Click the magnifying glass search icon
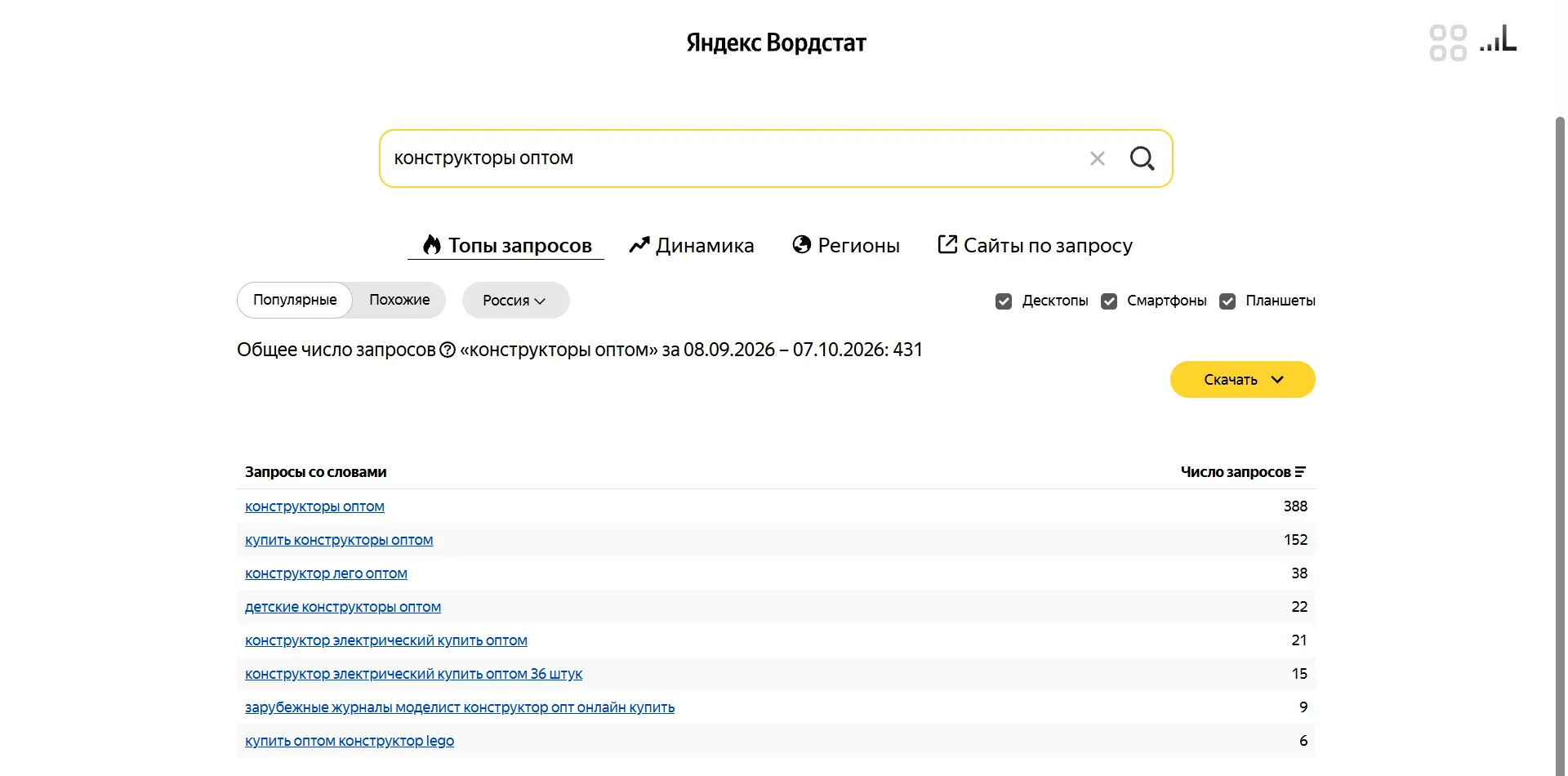The image size is (1568, 776). (x=1142, y=158)
